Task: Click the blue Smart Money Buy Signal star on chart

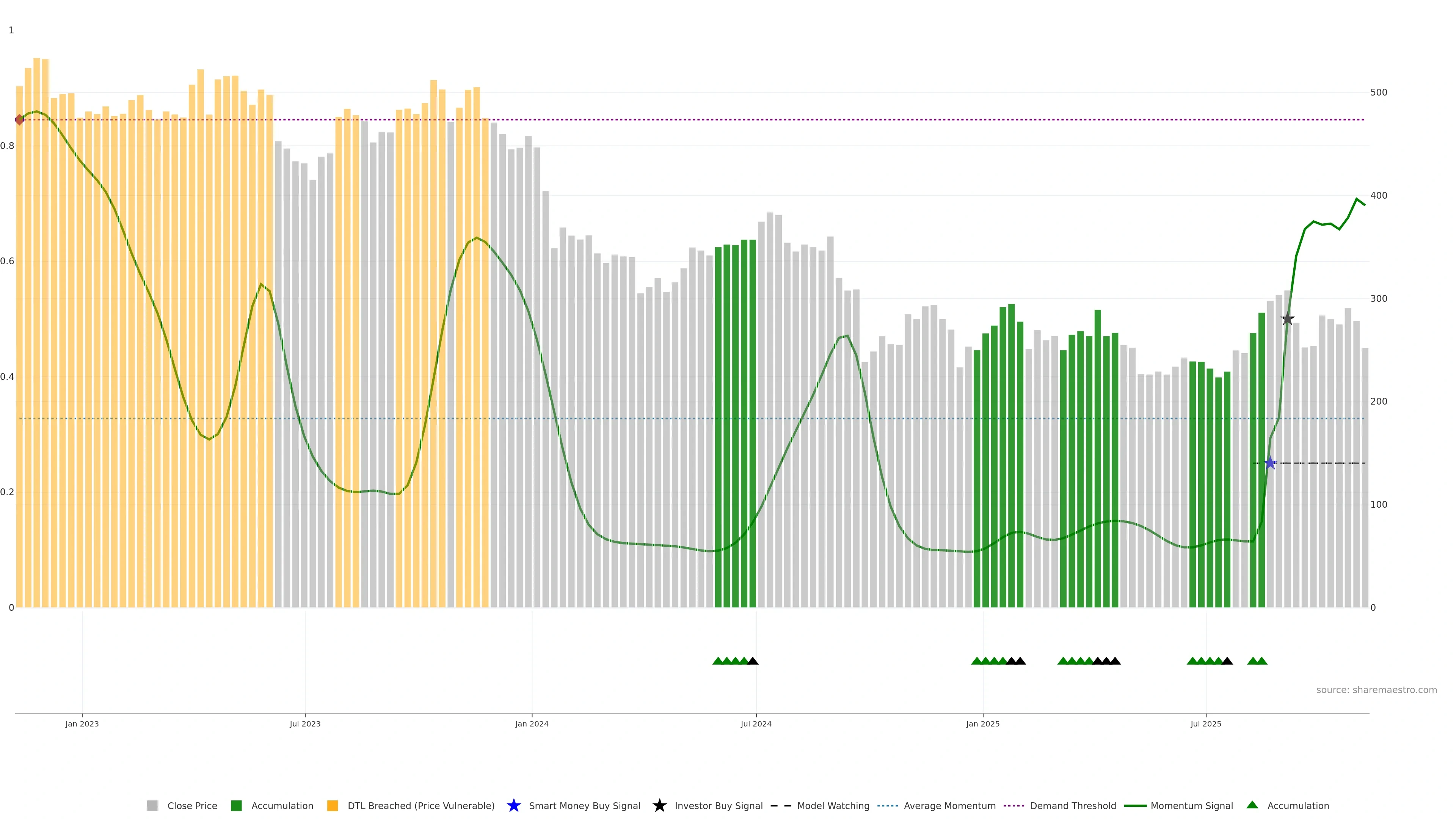Action: click(x=1270, y=463)
